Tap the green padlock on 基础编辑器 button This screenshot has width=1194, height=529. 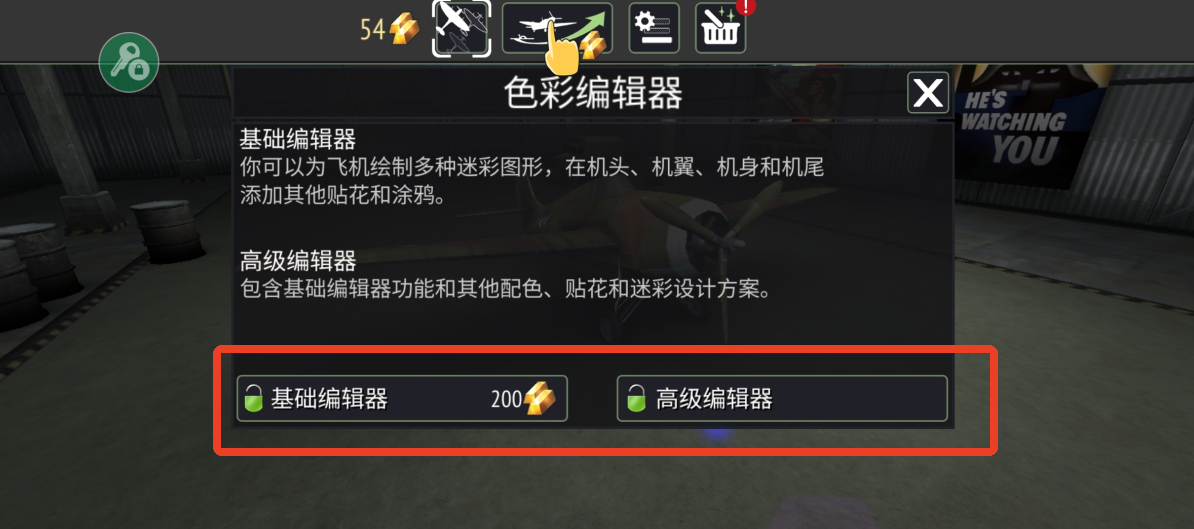coord(253,398)
